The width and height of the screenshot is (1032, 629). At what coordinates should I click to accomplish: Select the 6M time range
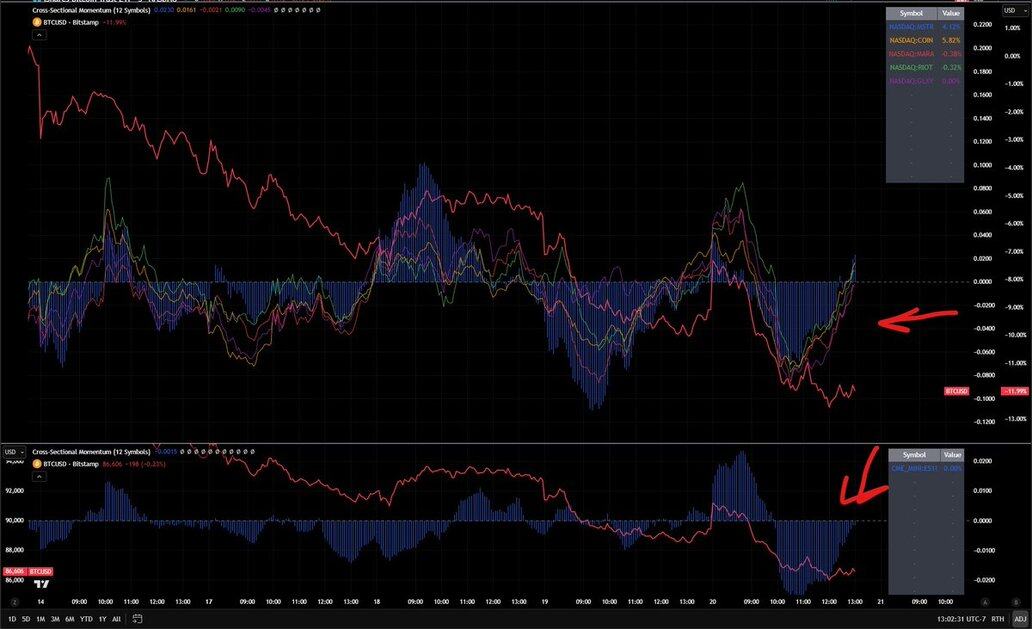click(69, 620)
